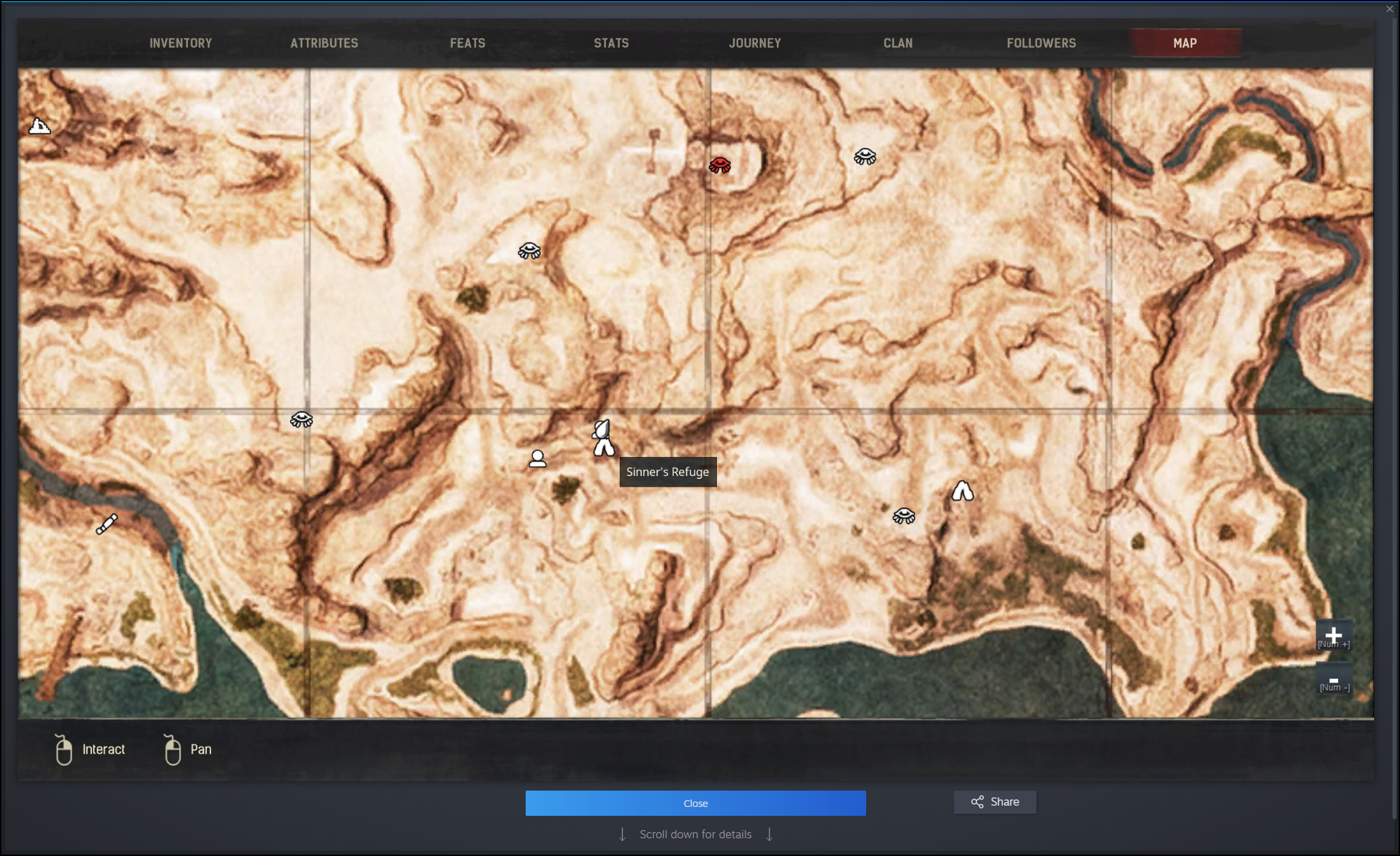Image resolution: width=1400 pixels, height=856 pixels.
Task: Open the Feats tab
Action: pyautogui.click(x=468, y=43)
